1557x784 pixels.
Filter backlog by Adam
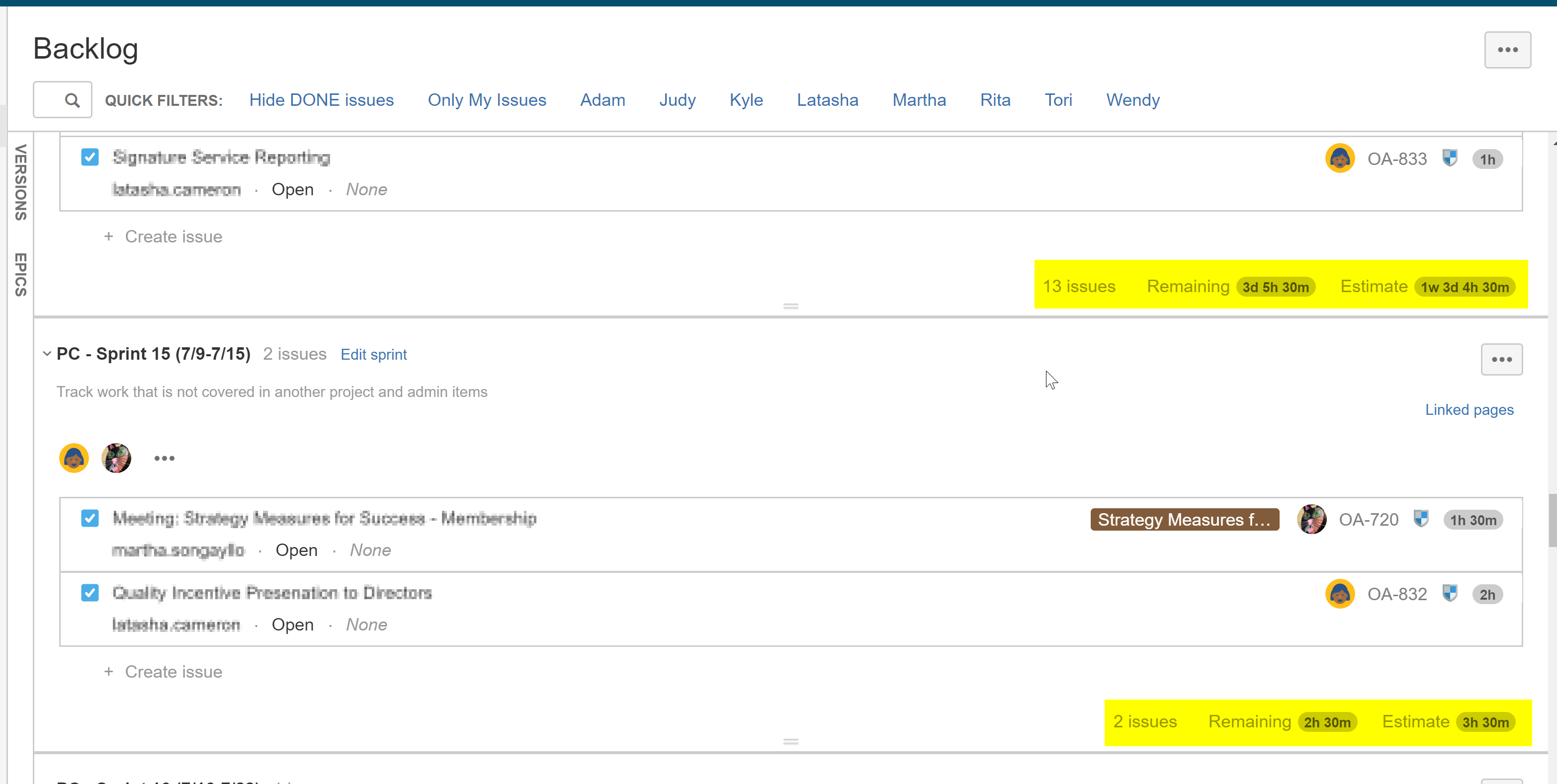603,100
